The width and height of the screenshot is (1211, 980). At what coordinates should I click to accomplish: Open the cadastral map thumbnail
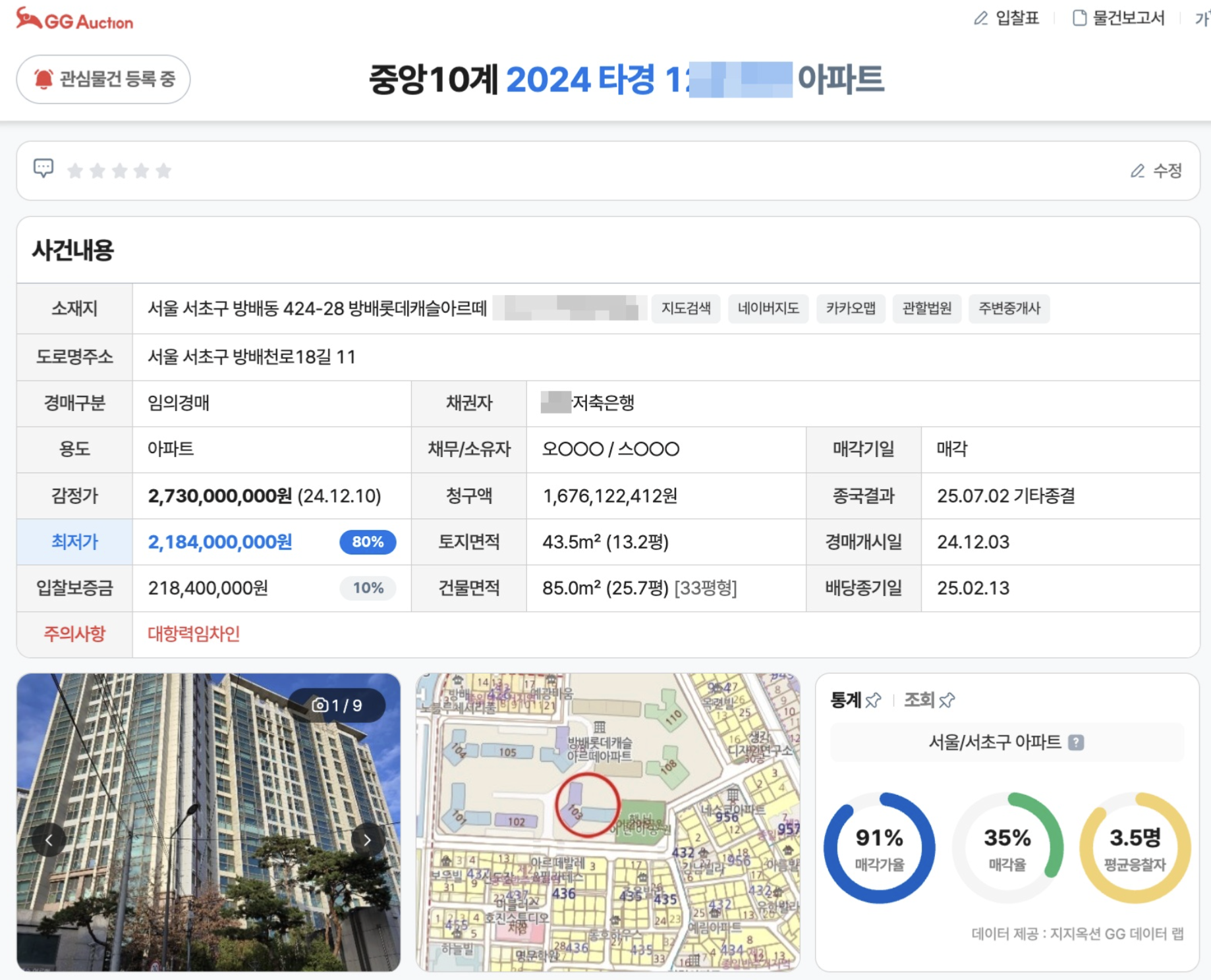click(607, 822)
